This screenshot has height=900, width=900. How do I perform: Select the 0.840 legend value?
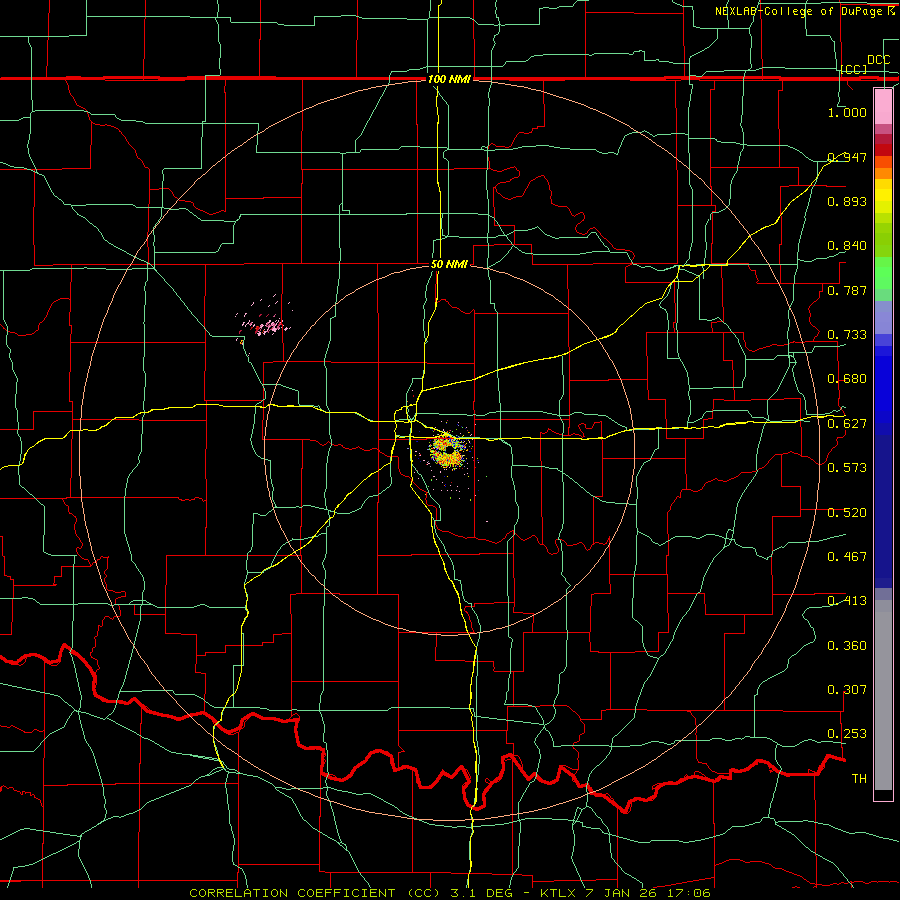click(x=847, y=246)
